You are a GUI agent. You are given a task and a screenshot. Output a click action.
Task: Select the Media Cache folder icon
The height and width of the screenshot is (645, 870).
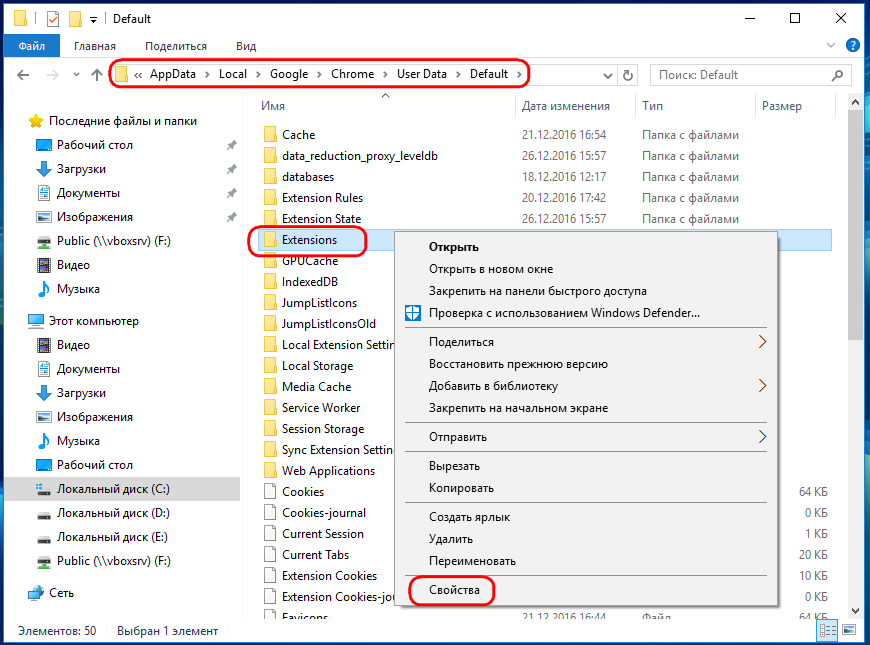click(270, 387)
